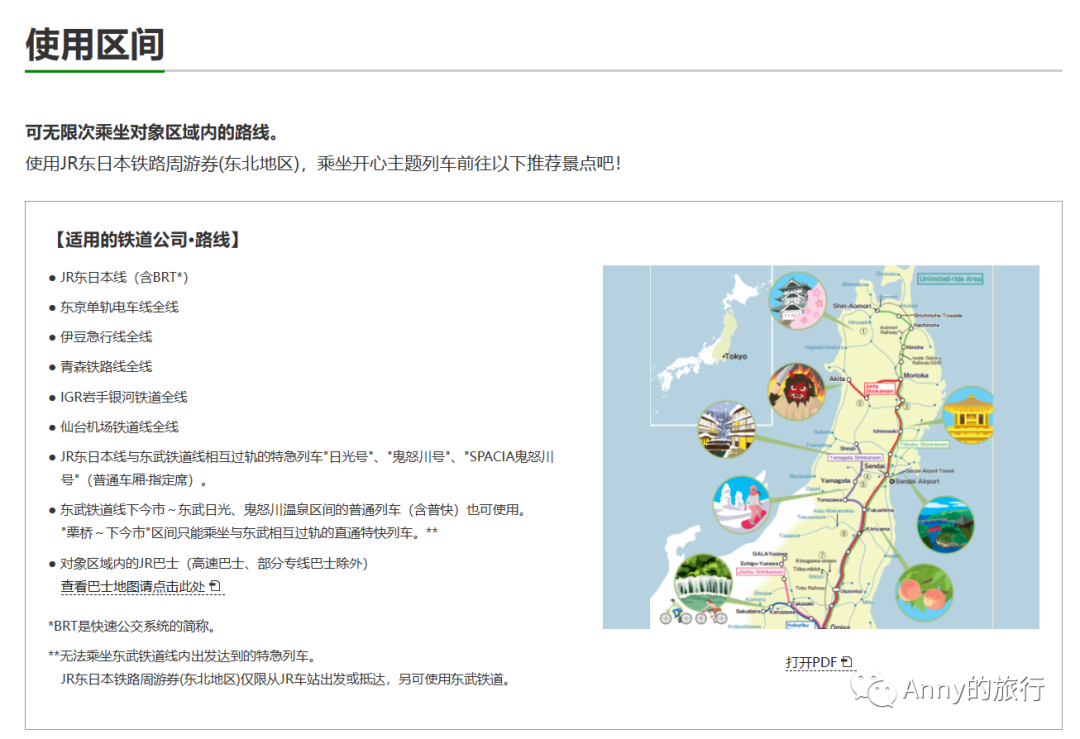Click the peaches illustration on the map
Screen dimensions: 1080x739
(x=925, y=592)
